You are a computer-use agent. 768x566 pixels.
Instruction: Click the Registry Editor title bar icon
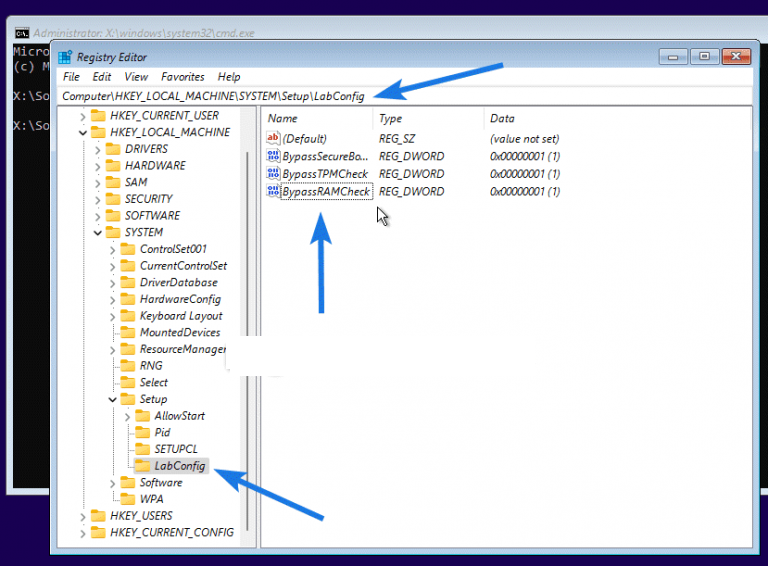tap(65, 57)
